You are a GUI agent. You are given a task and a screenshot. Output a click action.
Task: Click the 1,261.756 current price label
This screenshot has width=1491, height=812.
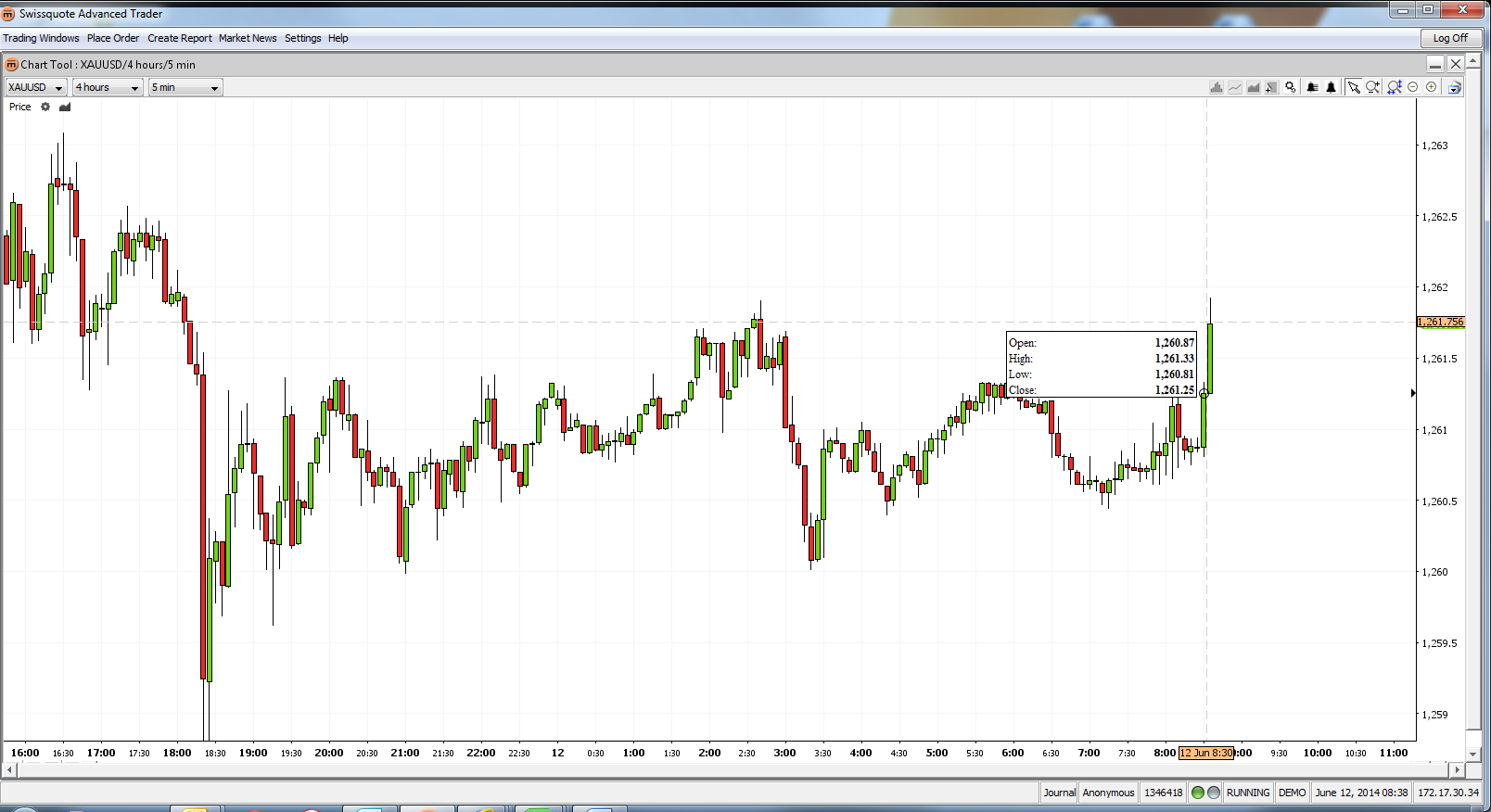pyautogui.click(x=1440, y=323)
